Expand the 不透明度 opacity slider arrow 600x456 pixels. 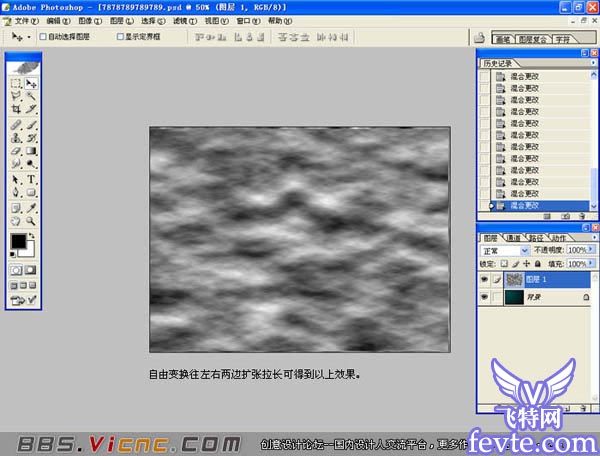tap(588, 250)
